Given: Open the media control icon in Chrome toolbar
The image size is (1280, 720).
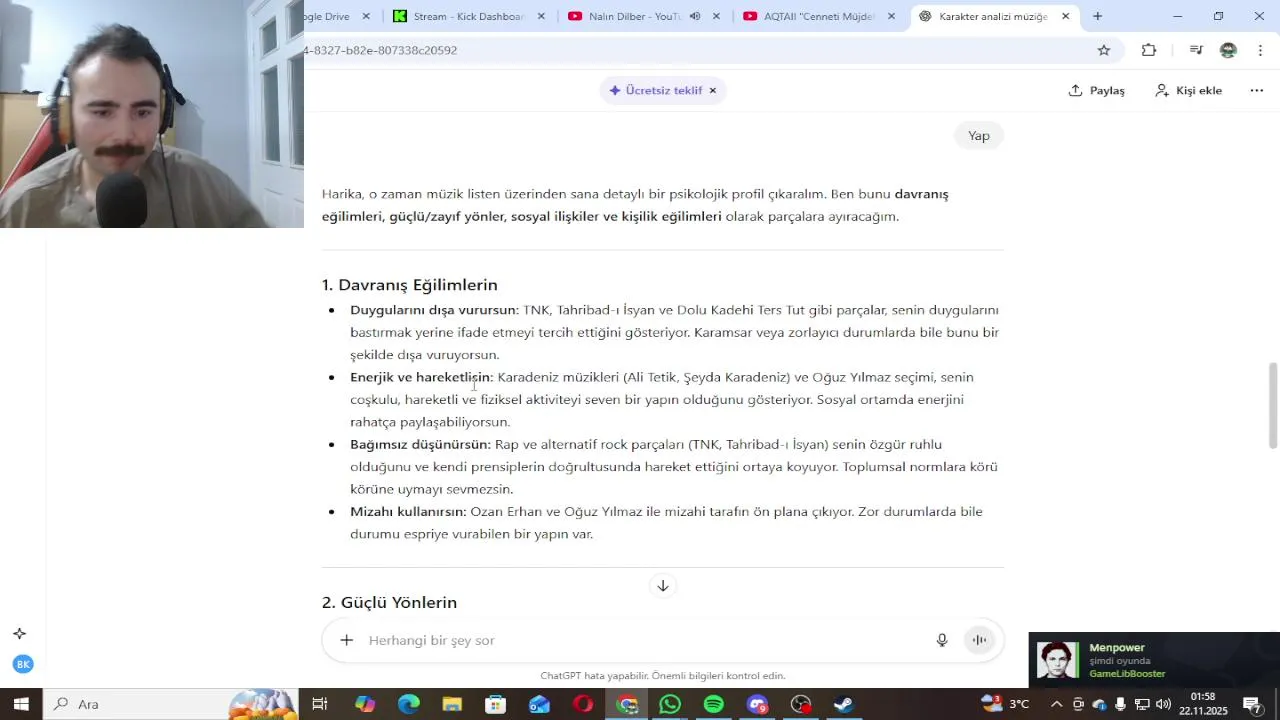Looking at the screenshot, I should click(1195, 50).
